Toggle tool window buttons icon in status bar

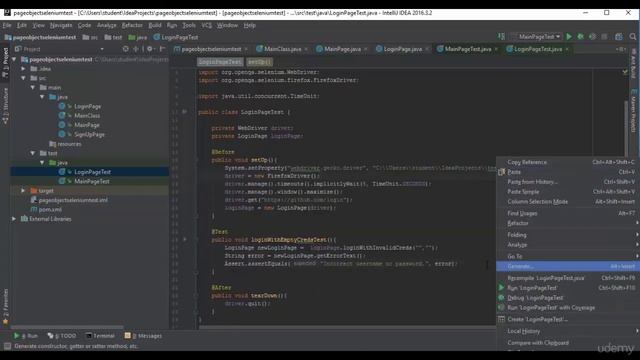point(7,346)
